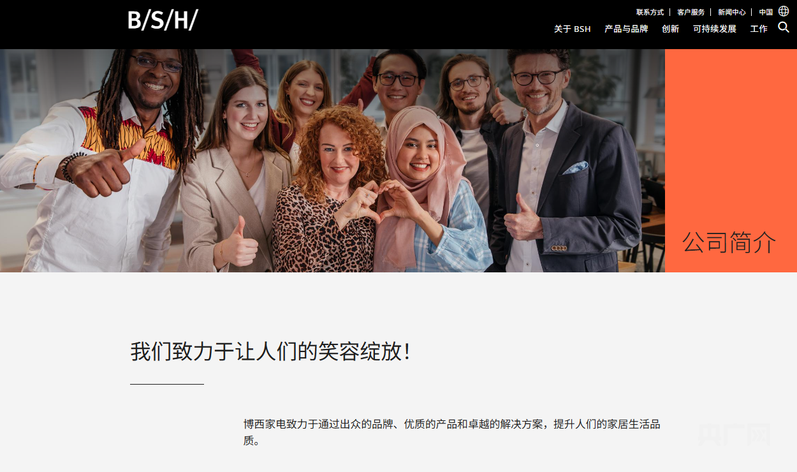Visit the 新闻中心 link
The width and height of the screenshot is (797, 472).
pyautogui.click(x=731, y=12)
